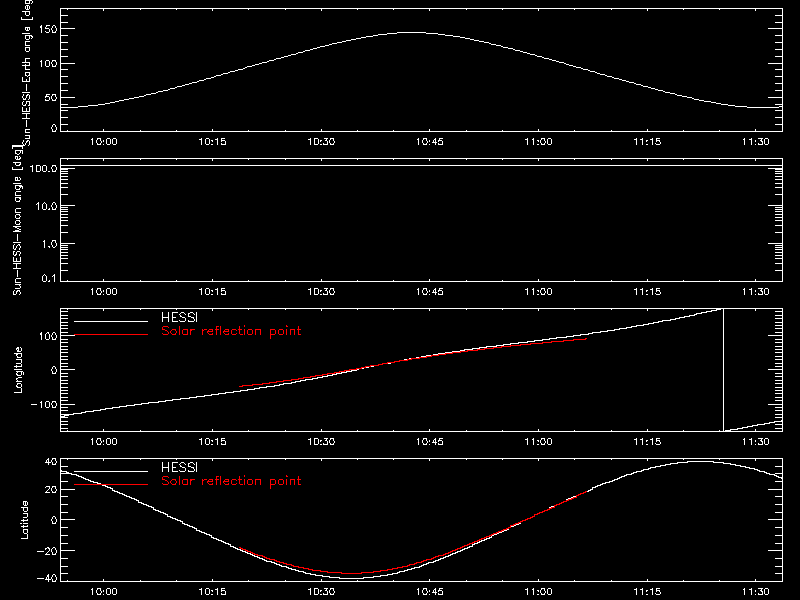Click 10:45 label under Latitude plot
This screenshot has height=600, width=800.
coord(430,592)
